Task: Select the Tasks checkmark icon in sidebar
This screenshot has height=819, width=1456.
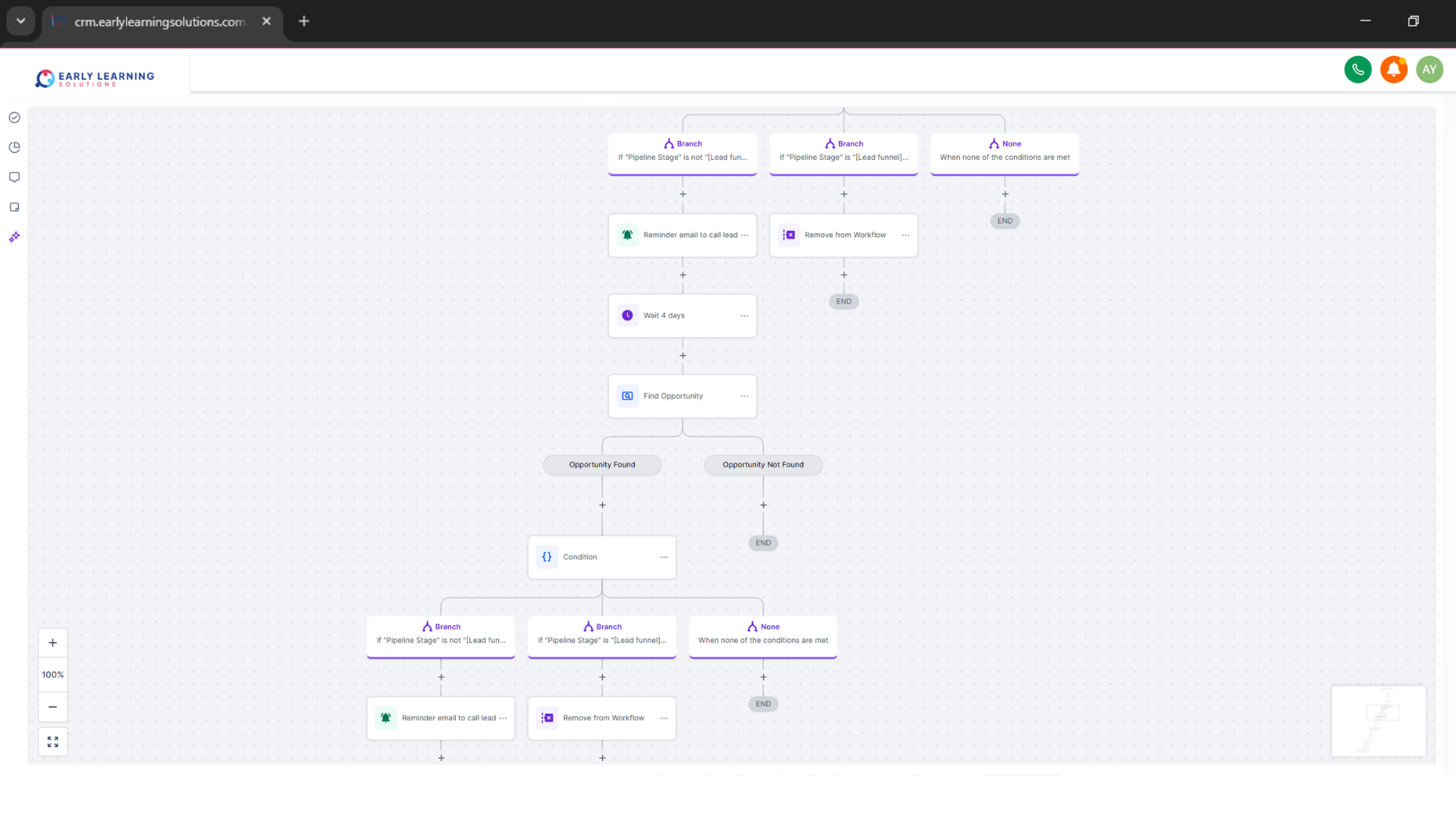Action: (x=14, y=118)
